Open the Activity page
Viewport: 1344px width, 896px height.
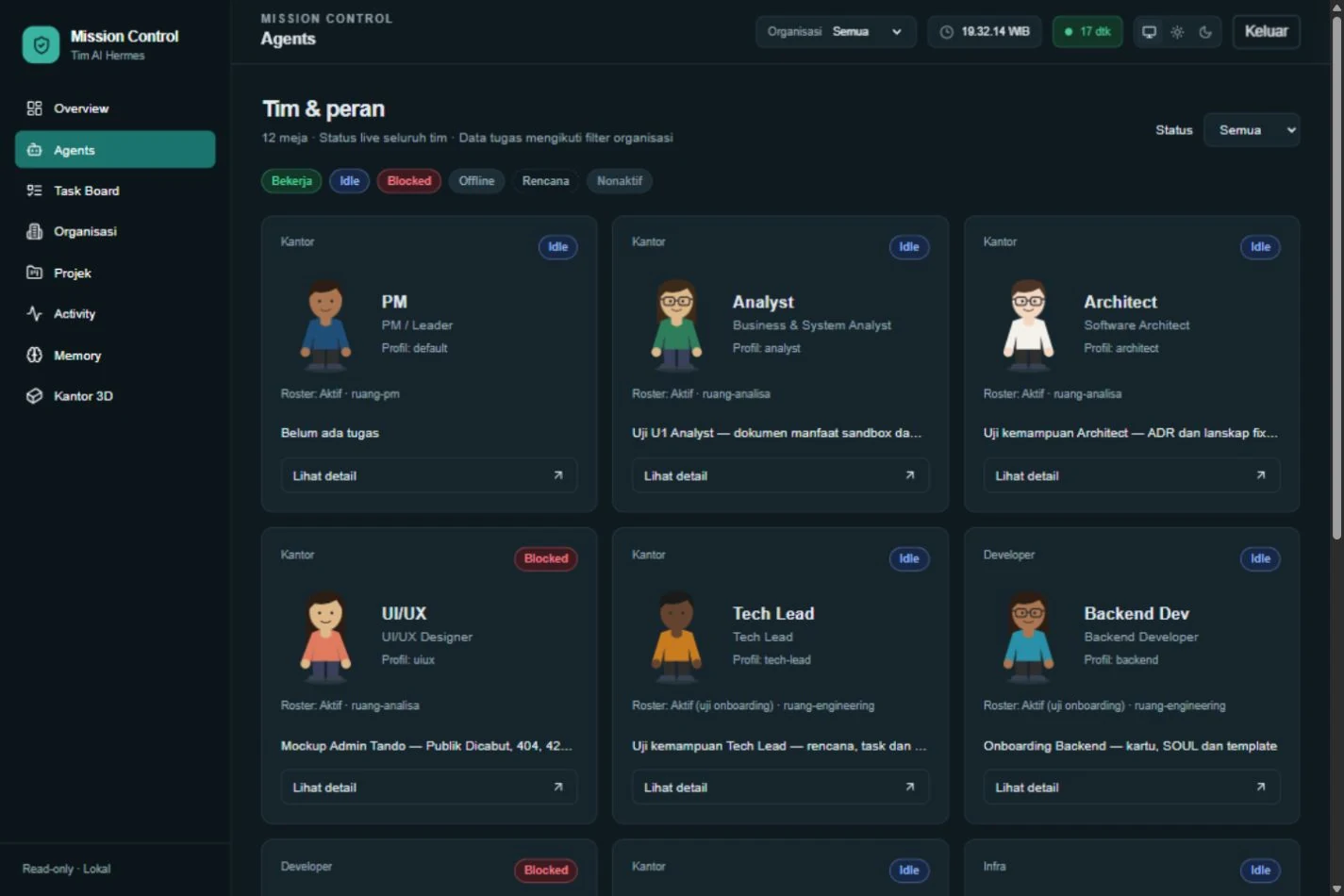(x=115, y=314)
